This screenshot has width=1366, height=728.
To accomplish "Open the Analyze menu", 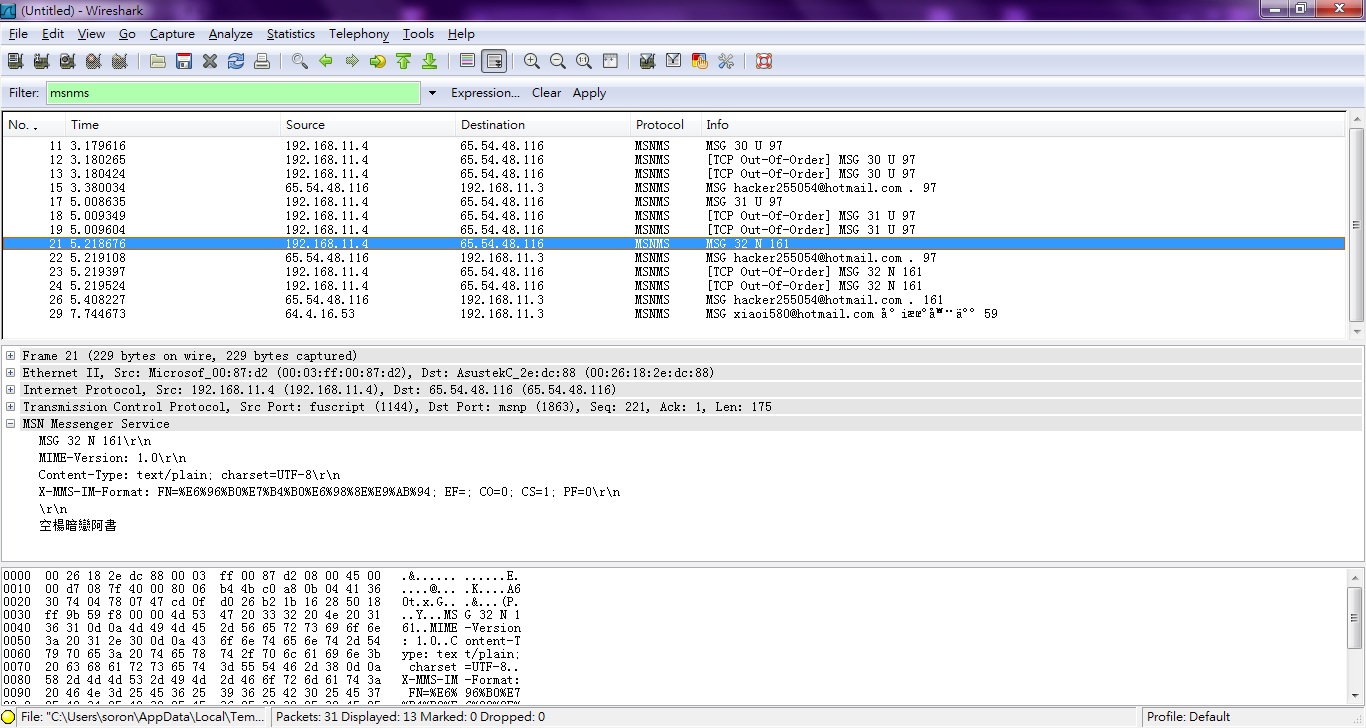I will point(230,34).
